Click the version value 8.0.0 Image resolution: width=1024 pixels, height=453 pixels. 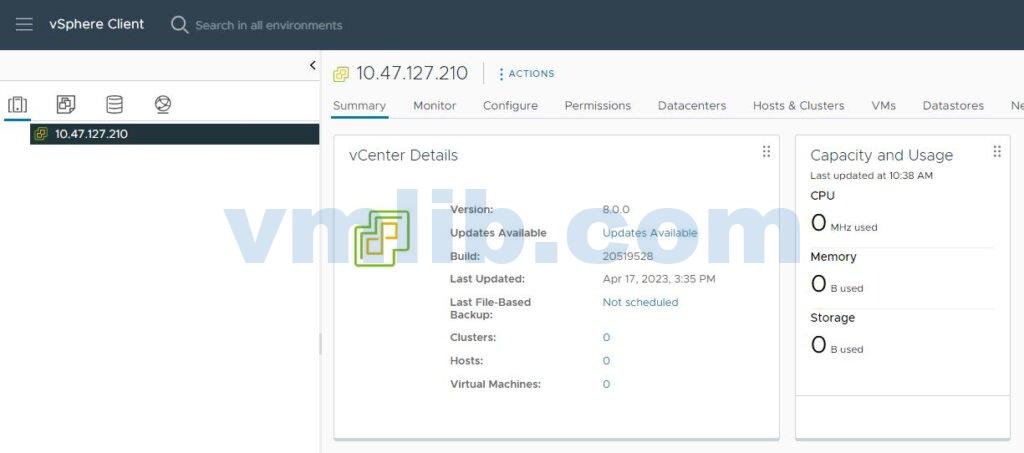(x=616, y=210)
